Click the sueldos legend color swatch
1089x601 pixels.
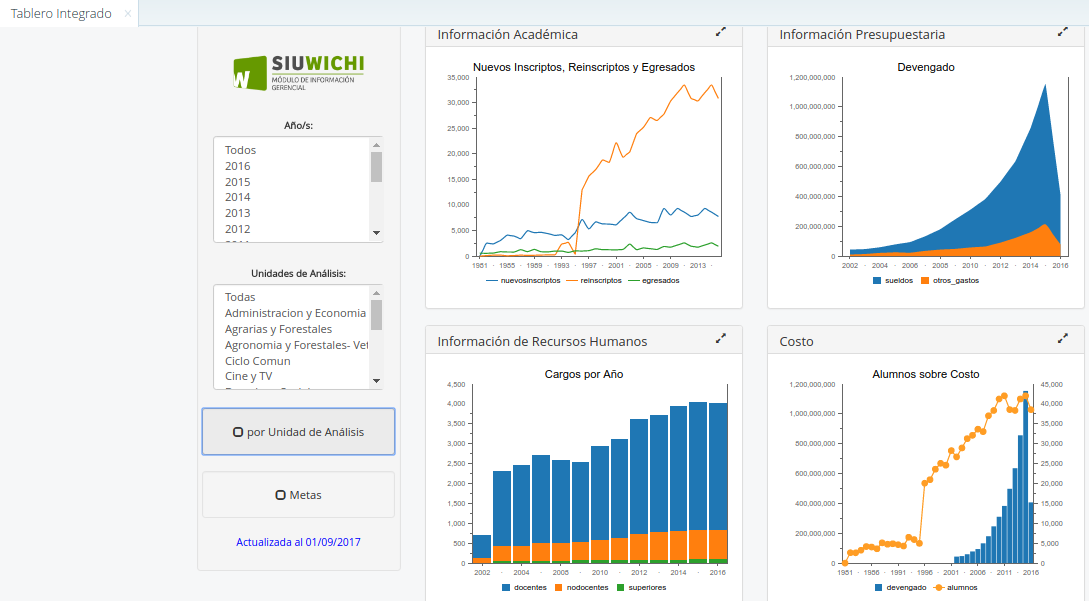(878, 281)
